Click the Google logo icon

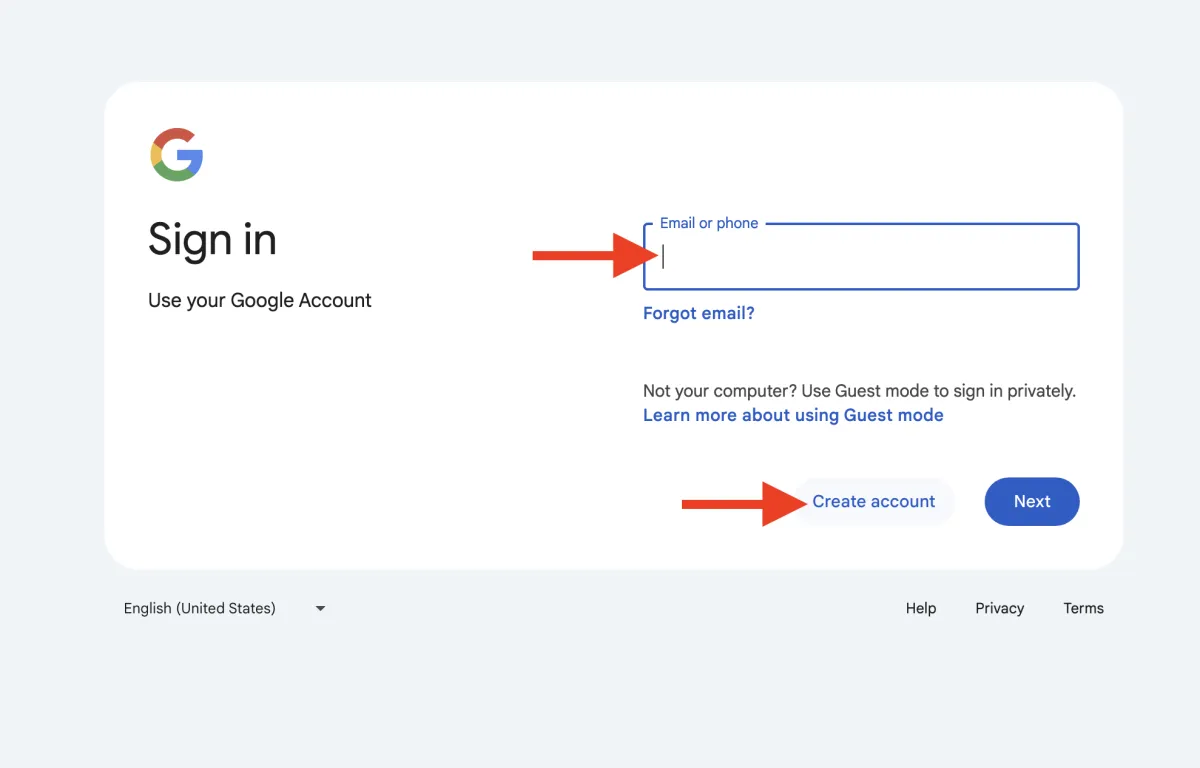177,154
